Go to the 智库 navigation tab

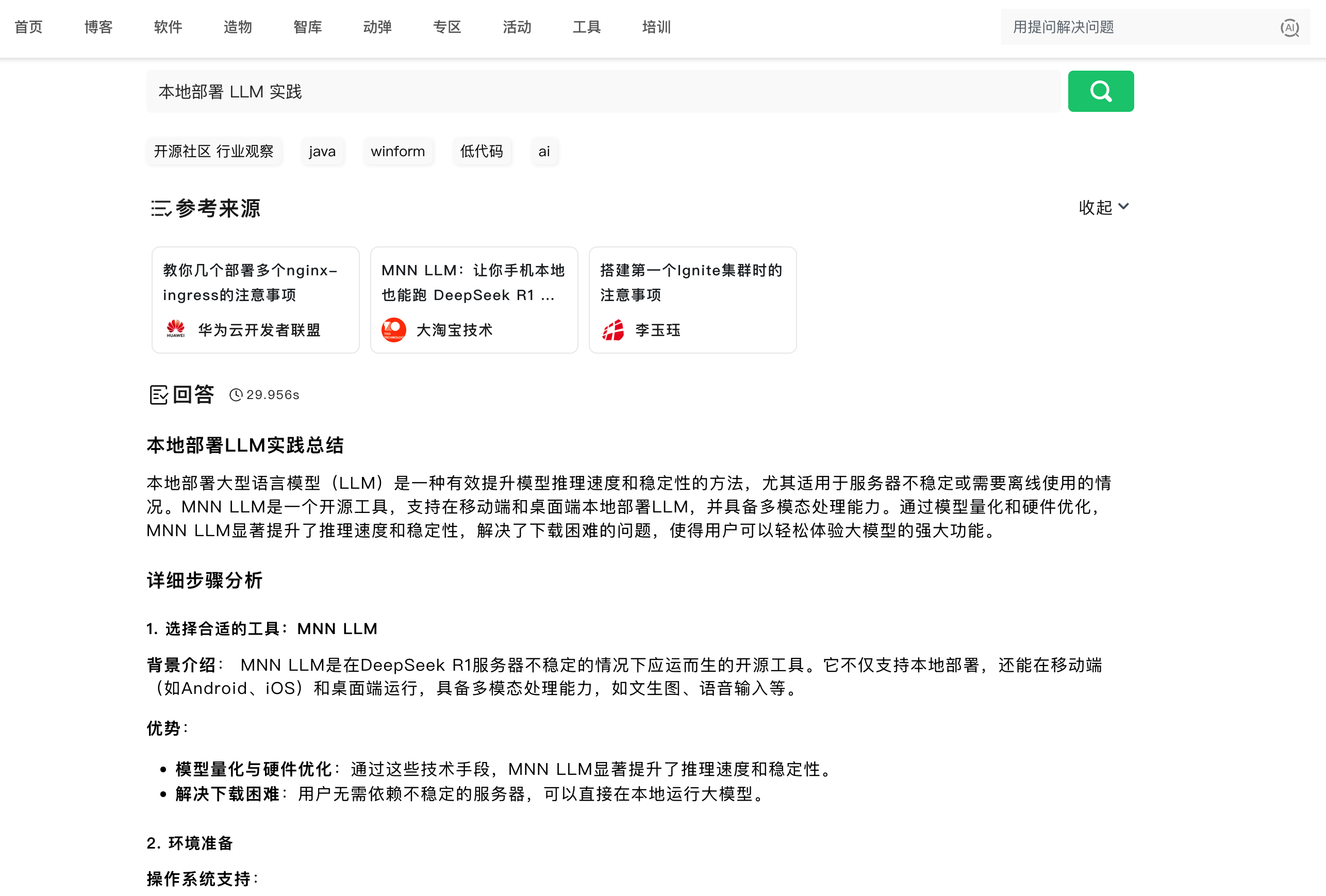[308, 27]
